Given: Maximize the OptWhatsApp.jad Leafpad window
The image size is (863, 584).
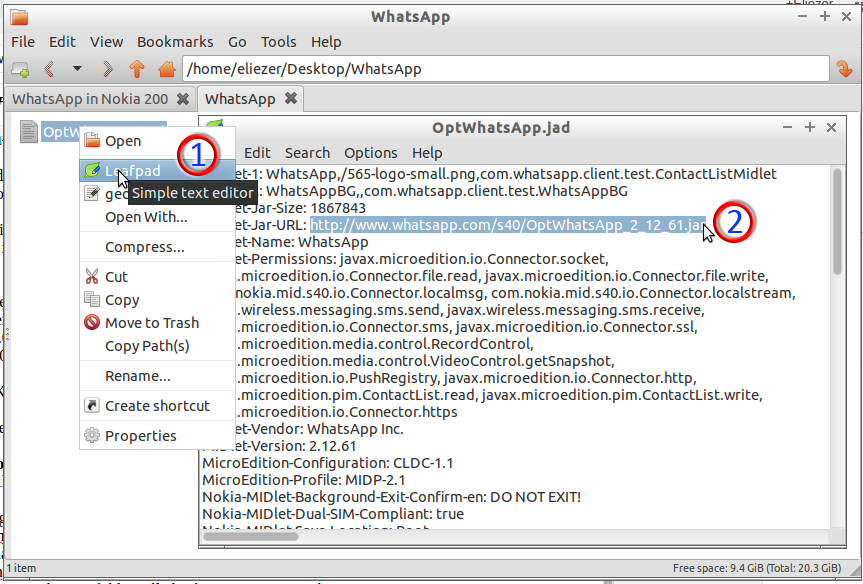Looking at the screenshot, I should (810, 127).
